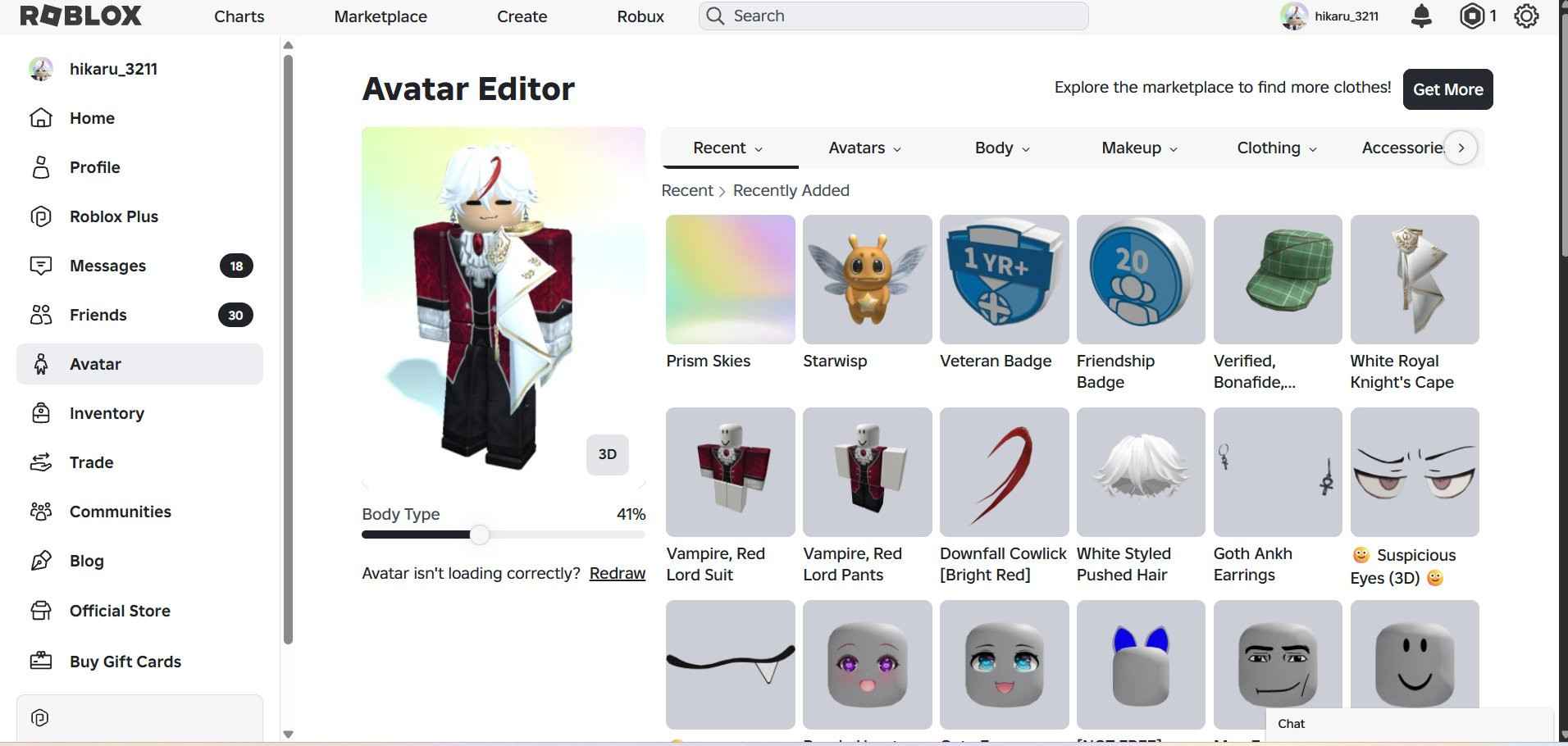Select White Styled Pushed Hair
Image resolution: width=1568 pixels, height=746 pixels.
click(x=1141, y=471)
